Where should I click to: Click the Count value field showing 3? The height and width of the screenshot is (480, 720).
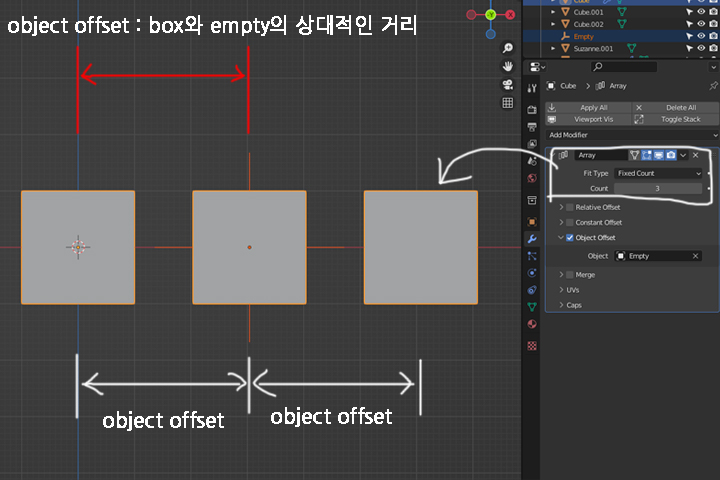(x=658, y=188)
